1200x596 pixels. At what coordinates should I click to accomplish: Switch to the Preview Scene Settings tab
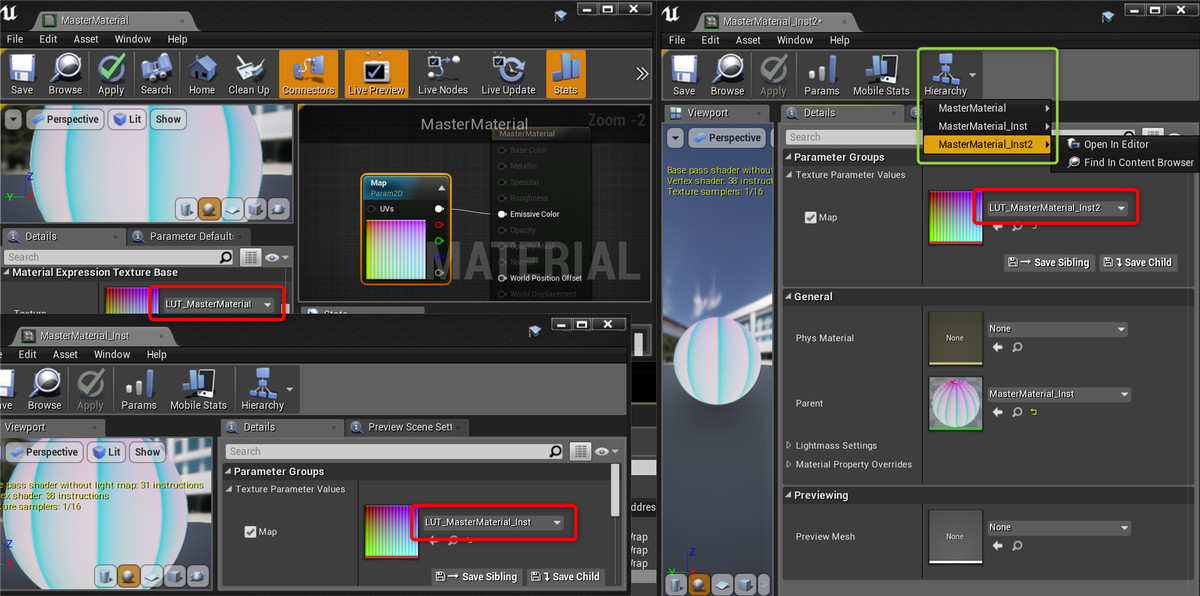pos(408,427)
